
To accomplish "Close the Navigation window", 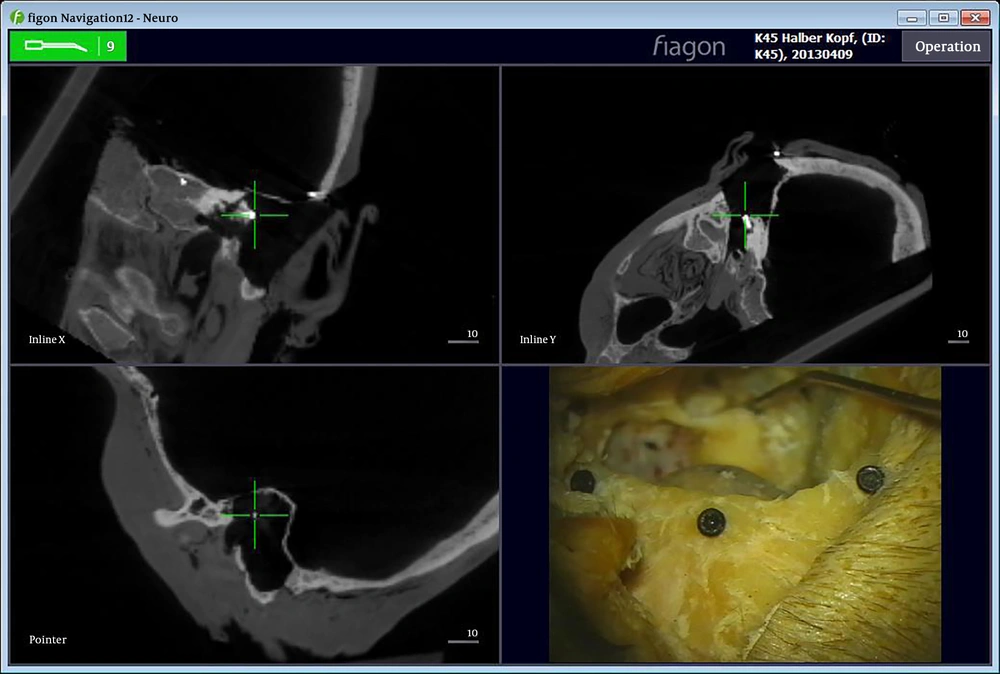I will (975, 18).
